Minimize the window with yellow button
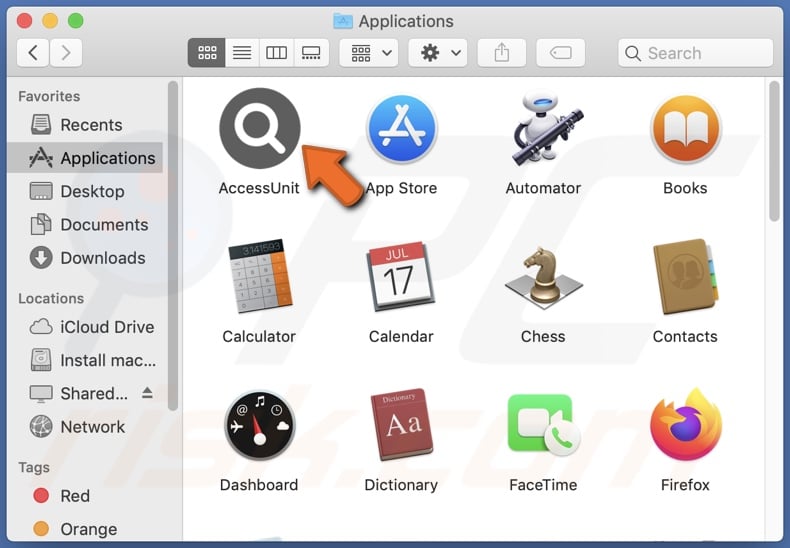This screenshot has height=548, width=790. (x=50, y=21)
